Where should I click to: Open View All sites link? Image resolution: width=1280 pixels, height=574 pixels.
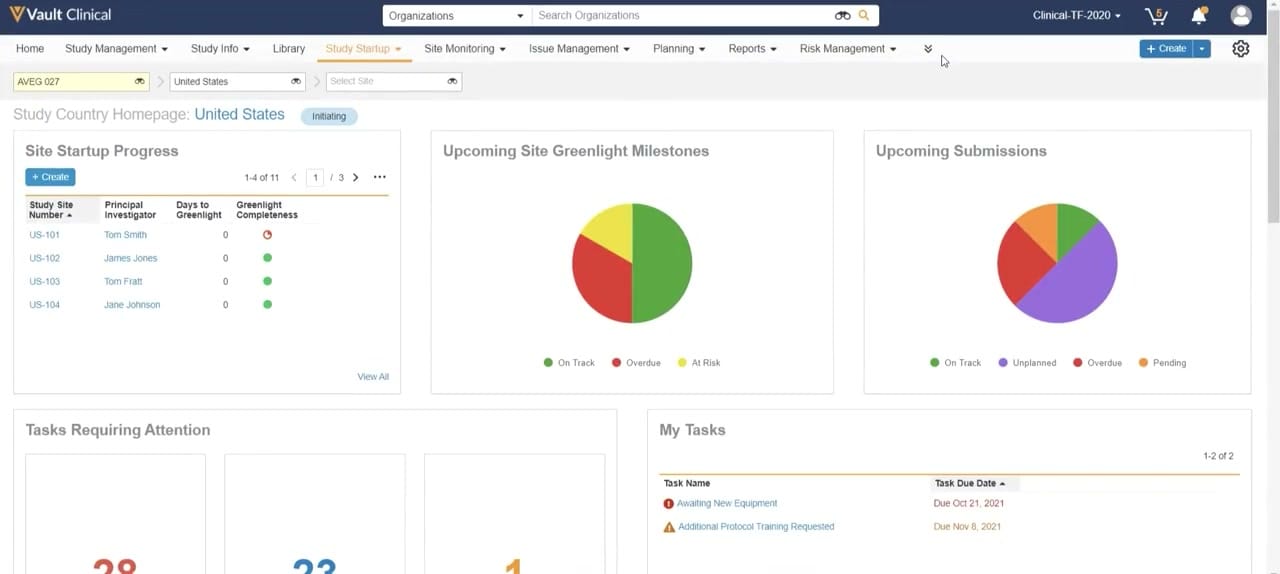[x=373, y=377]
